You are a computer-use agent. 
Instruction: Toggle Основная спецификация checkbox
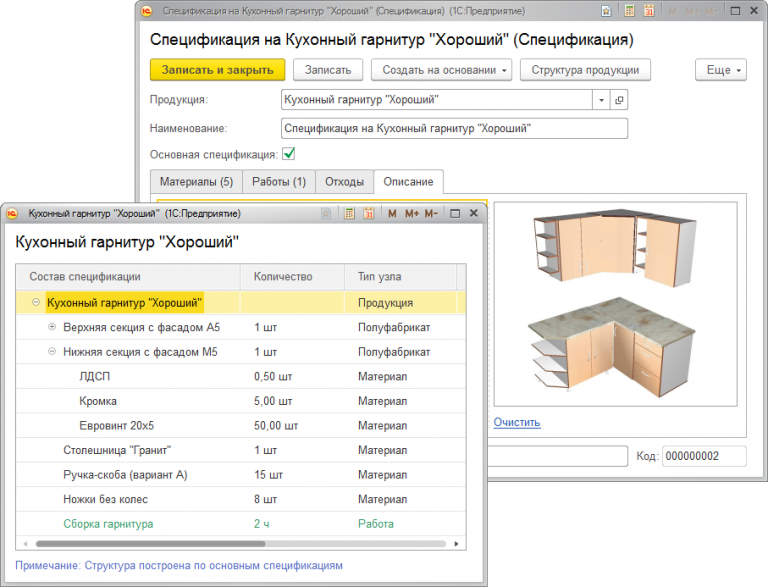point(289,154)
